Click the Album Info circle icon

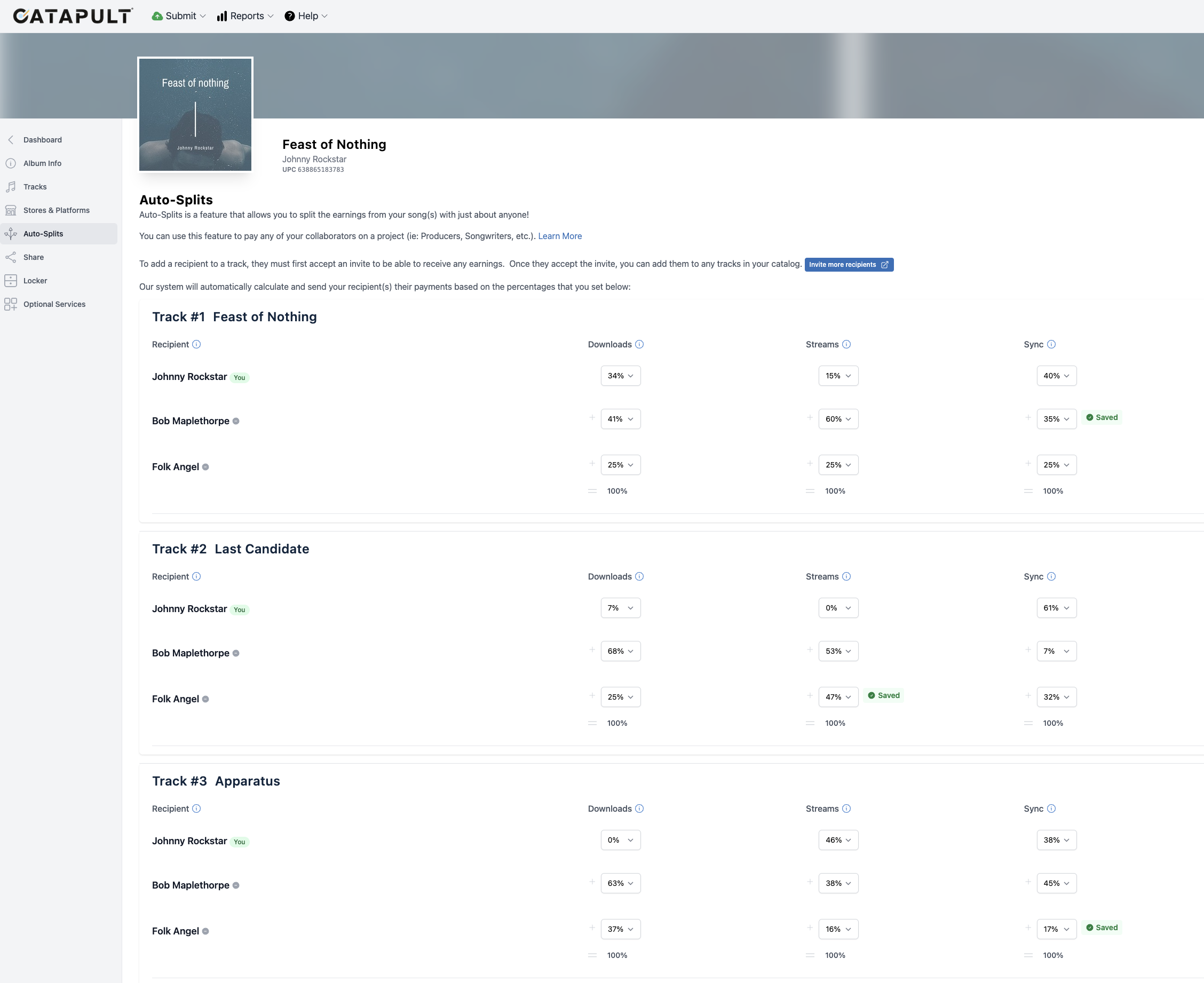11,163
